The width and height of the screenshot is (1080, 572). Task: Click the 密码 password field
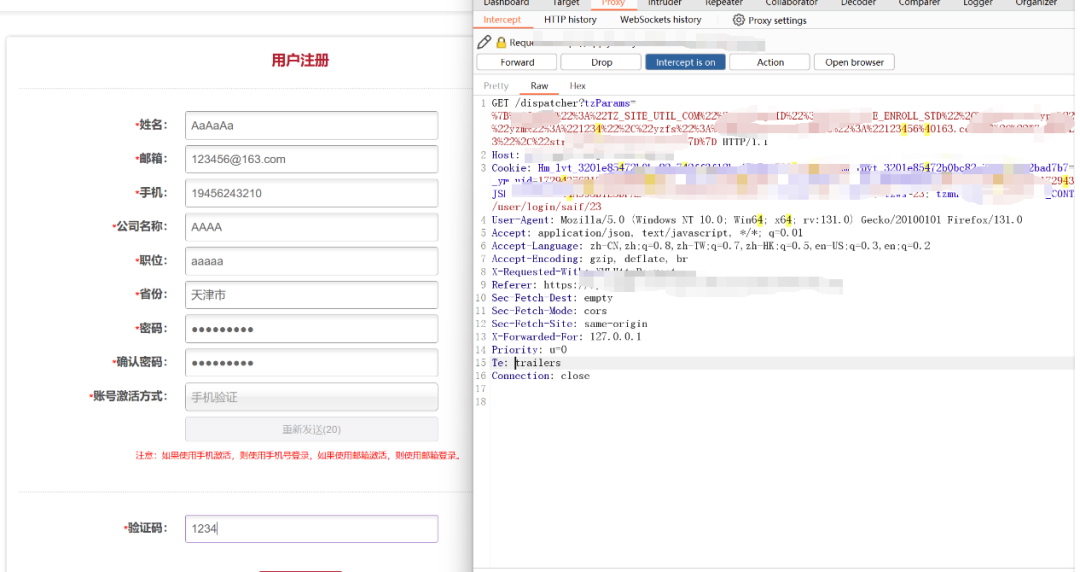311,329
